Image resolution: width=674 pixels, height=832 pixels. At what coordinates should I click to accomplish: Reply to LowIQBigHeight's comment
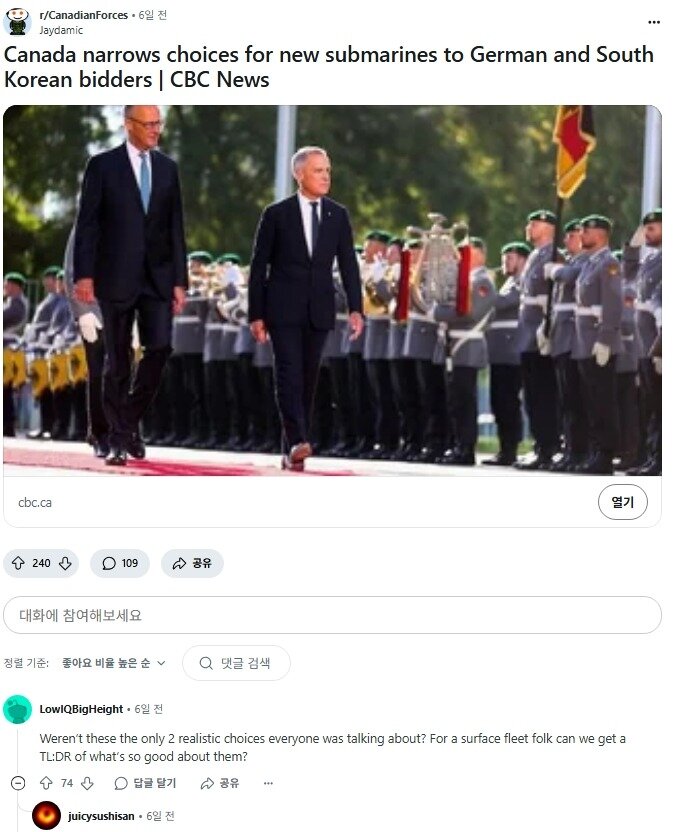pos(145,783)
